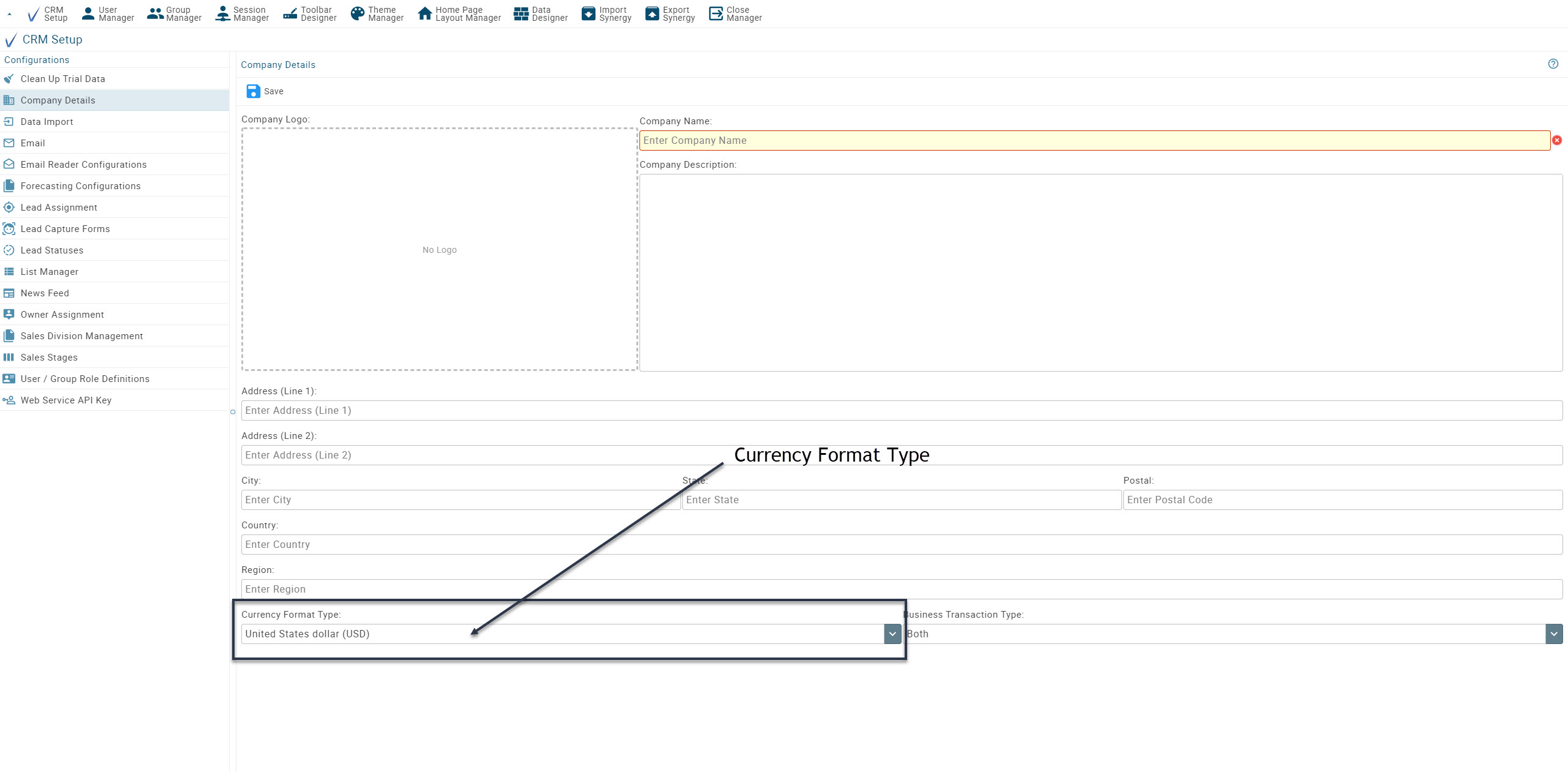
Task: Click the Lead Assignment target icon
Action: point(9,207)
